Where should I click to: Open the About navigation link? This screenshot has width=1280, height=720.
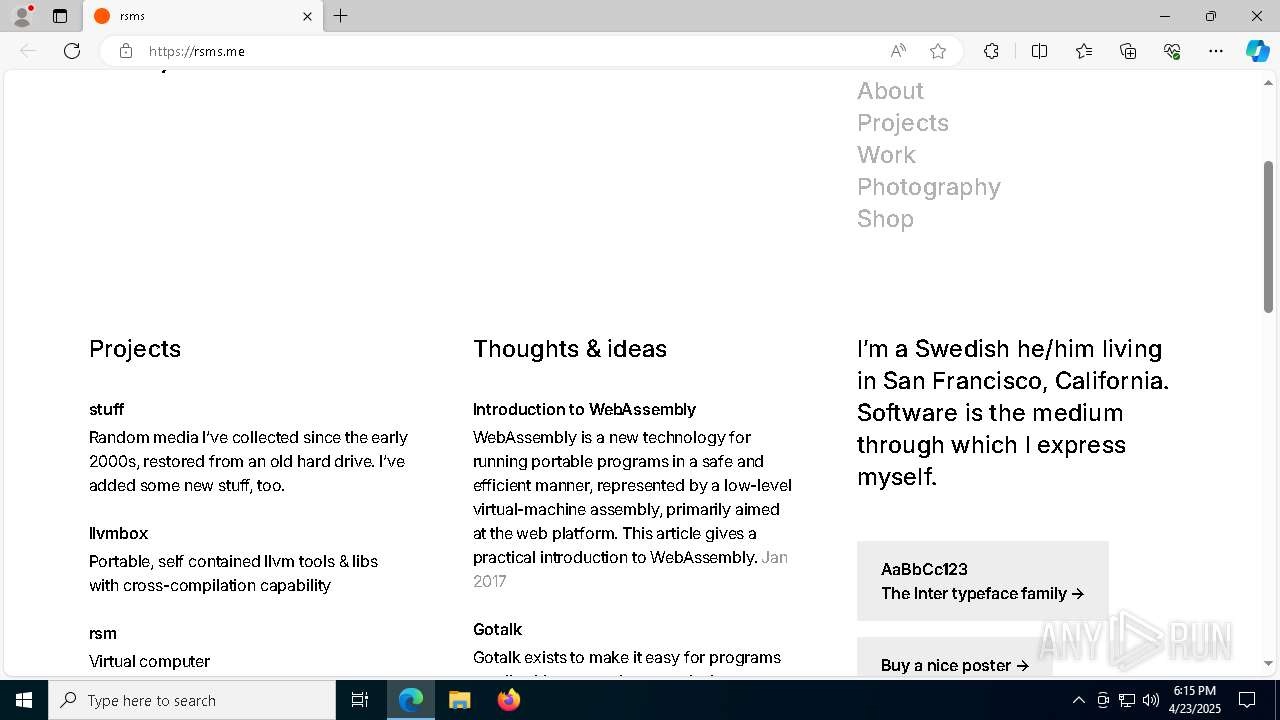(x=890, y=91)
